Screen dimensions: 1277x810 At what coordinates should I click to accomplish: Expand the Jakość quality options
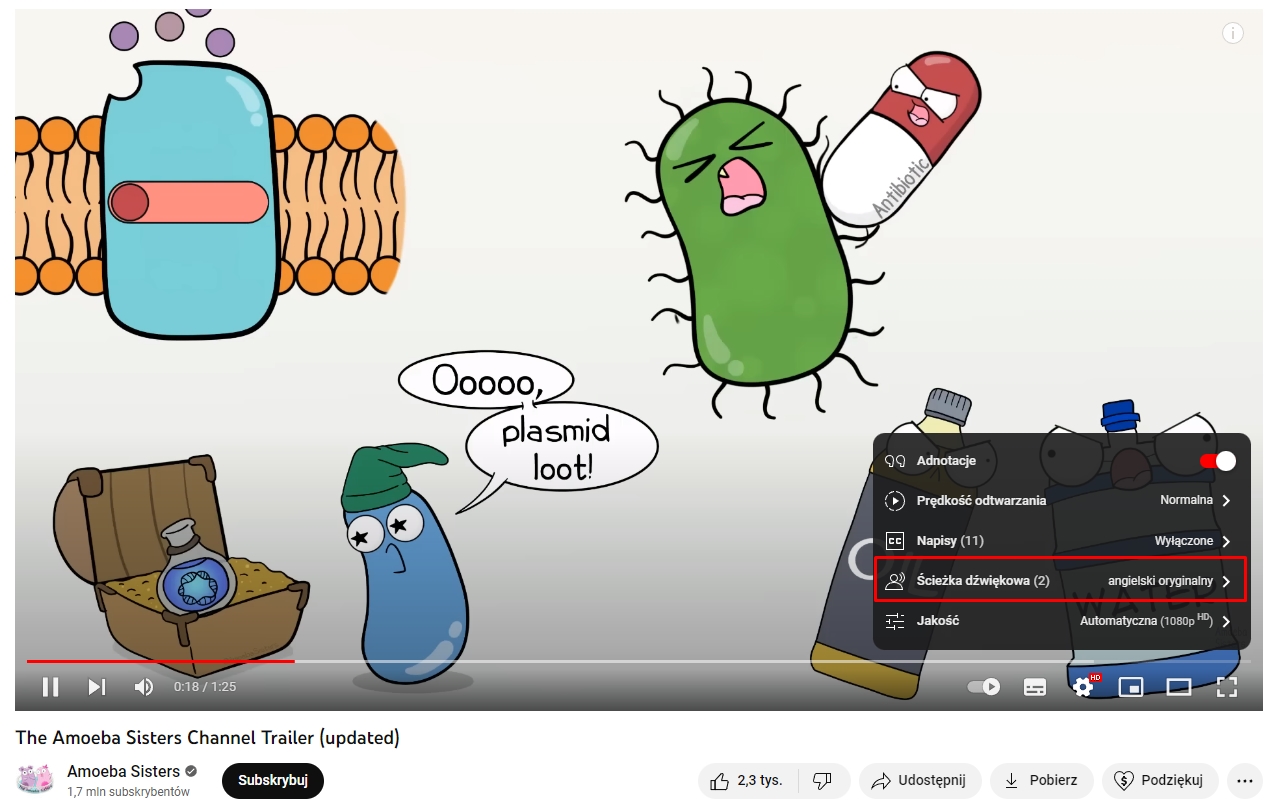[1061, 621]
